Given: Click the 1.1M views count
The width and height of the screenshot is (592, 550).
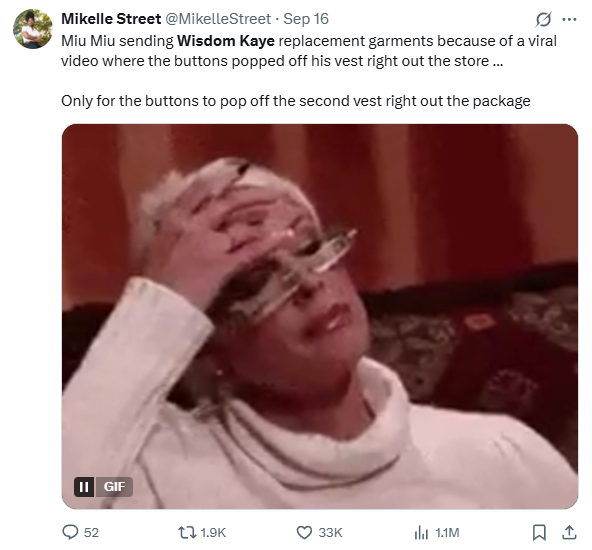Looking at the screenshot, I should (x=447, y=533).
